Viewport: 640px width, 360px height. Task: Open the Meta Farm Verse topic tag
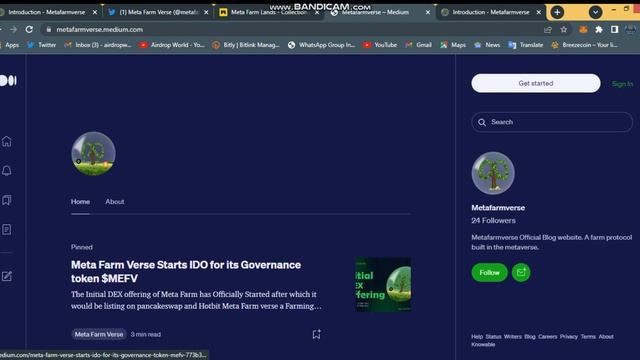99,334
